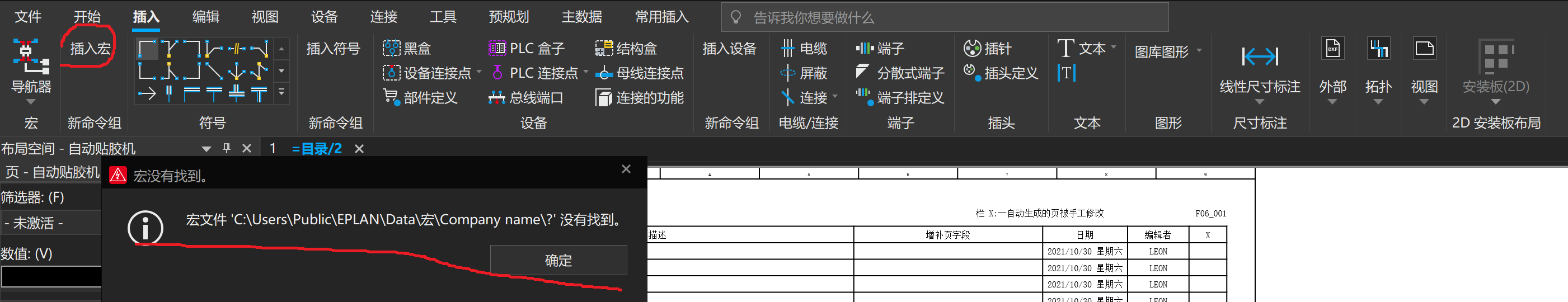Click 确定 in the error dialog
The image size is (1568, 302).
pyautogui.click(x=557, y=261)
